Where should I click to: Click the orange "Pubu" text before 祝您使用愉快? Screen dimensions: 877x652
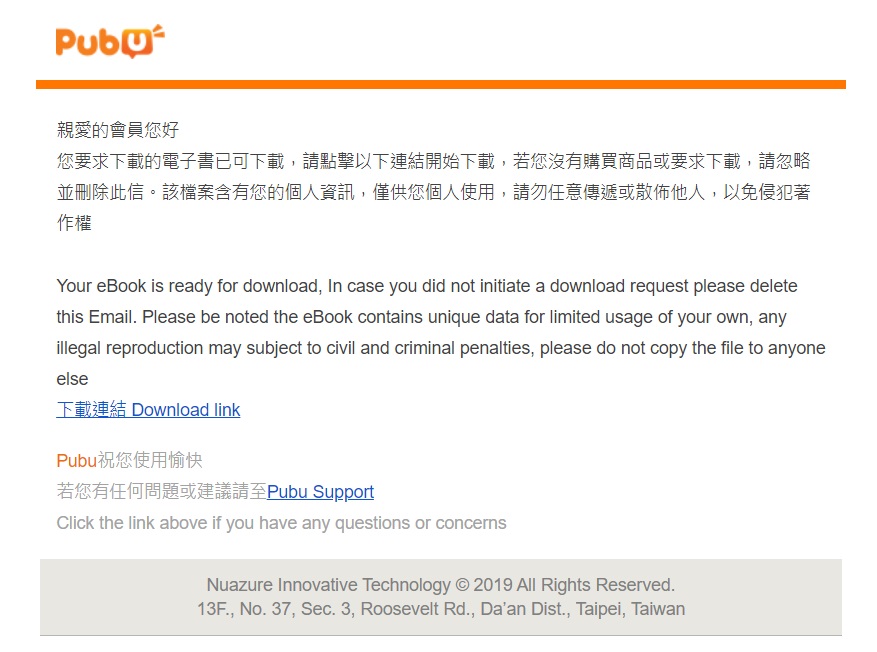(77, 461)
